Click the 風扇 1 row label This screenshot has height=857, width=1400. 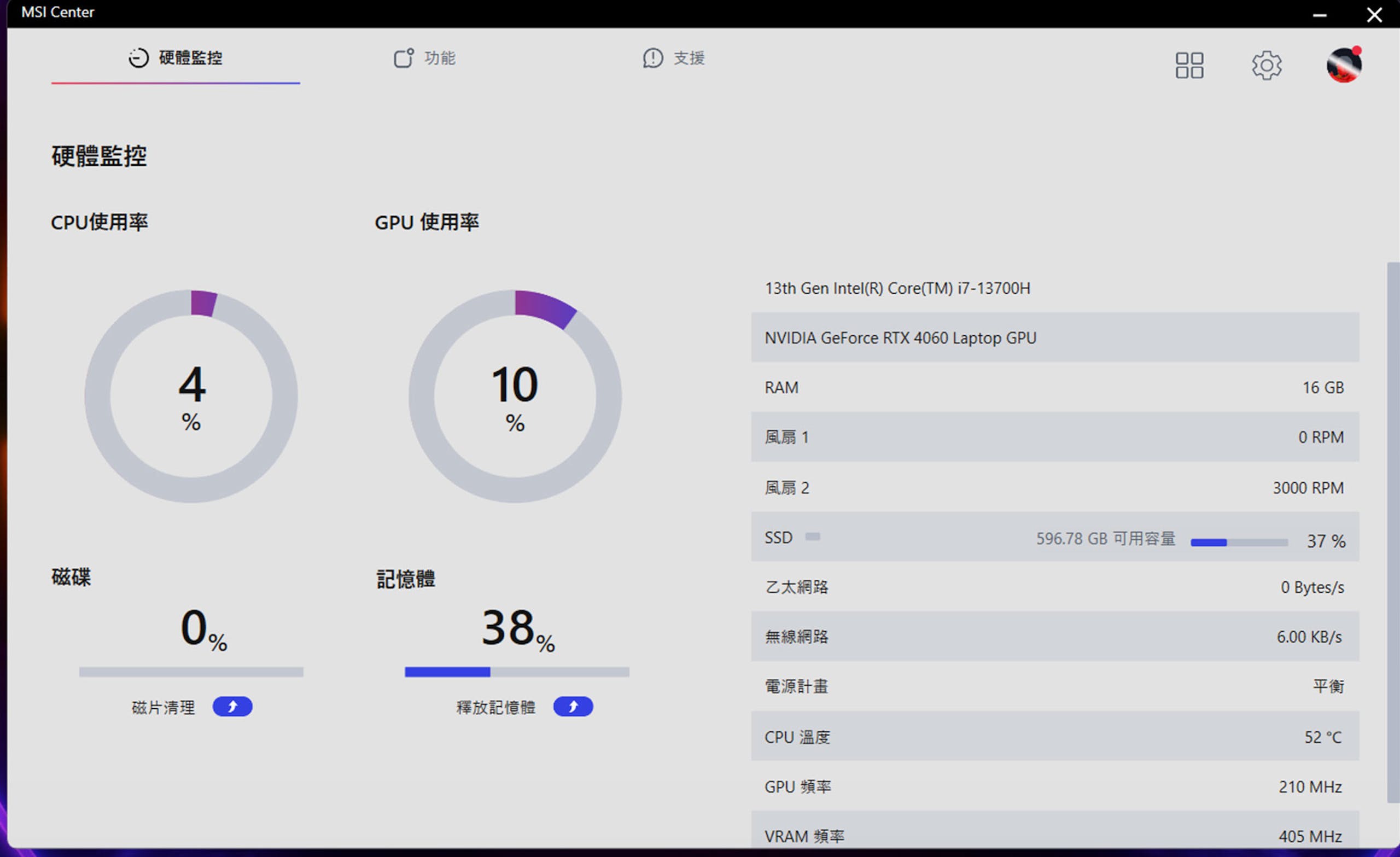(x=786, y=437)
